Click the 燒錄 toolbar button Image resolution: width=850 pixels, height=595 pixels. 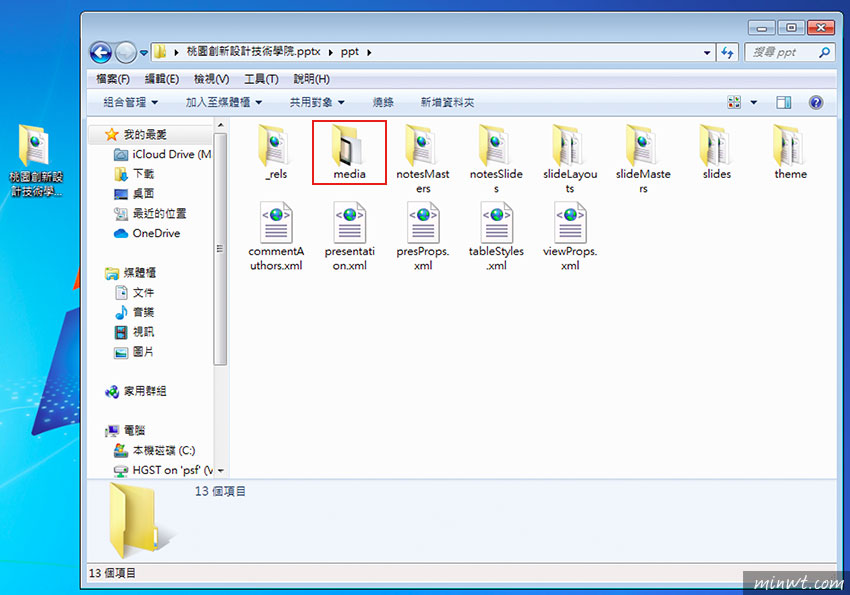pos(383,102)
